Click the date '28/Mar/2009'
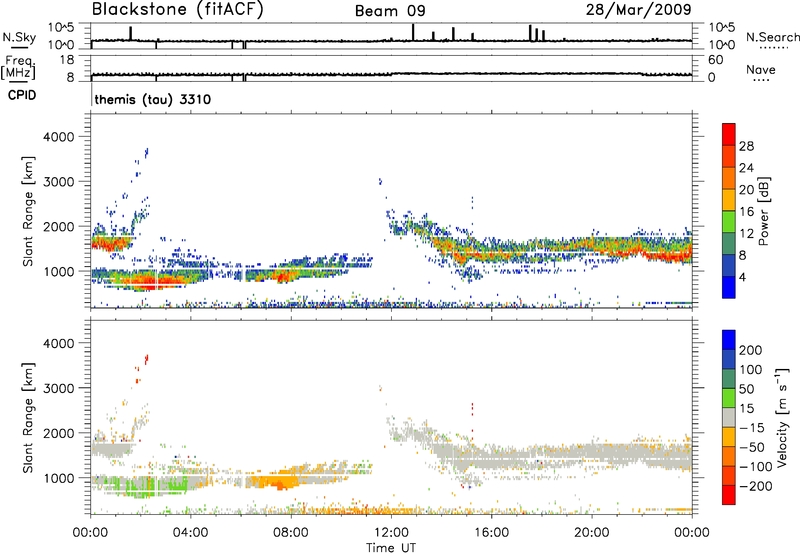Image resolution: width=800 pixels, height=554 pixels. [x=638, y=9]
